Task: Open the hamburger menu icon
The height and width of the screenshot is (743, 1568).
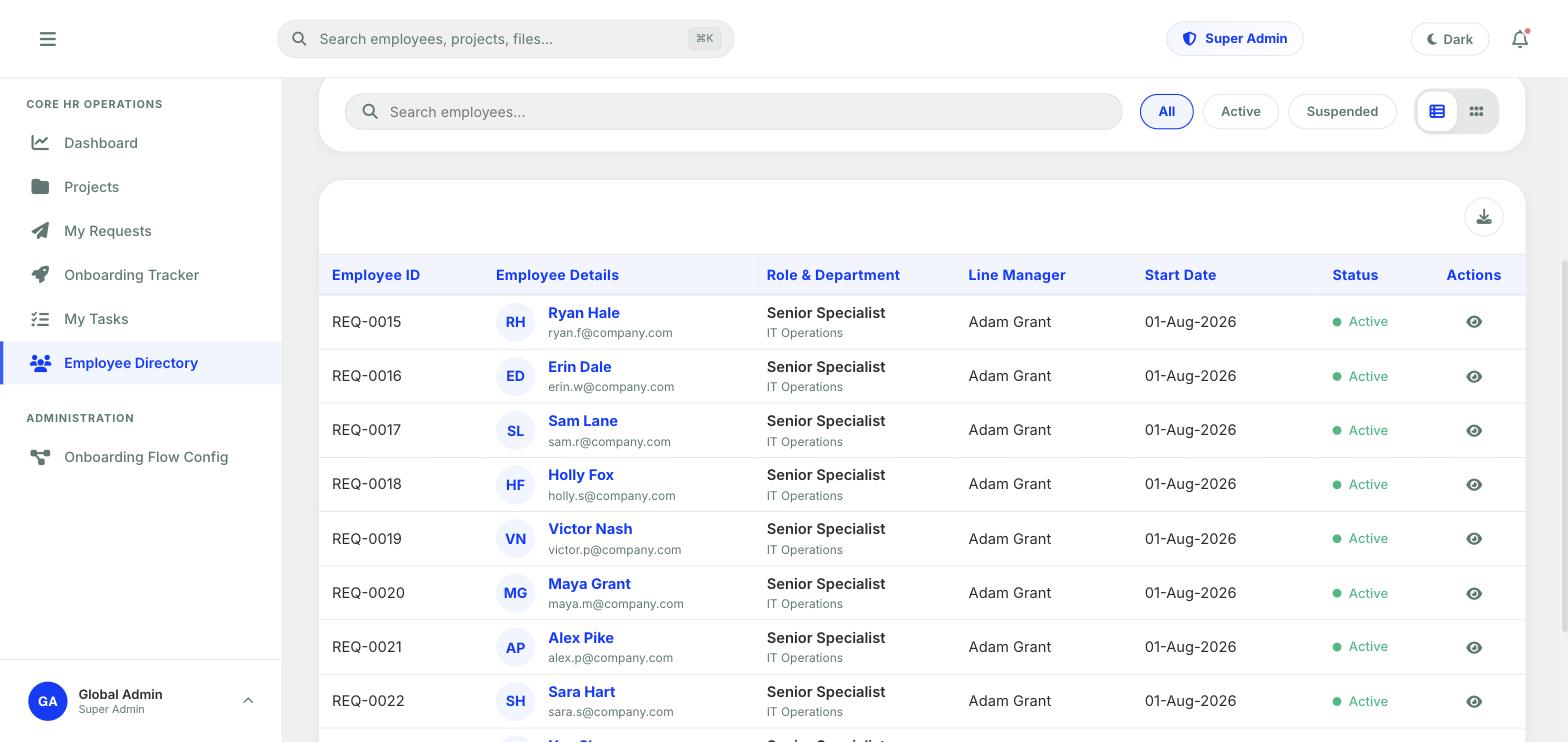Action: pos(47,39)
